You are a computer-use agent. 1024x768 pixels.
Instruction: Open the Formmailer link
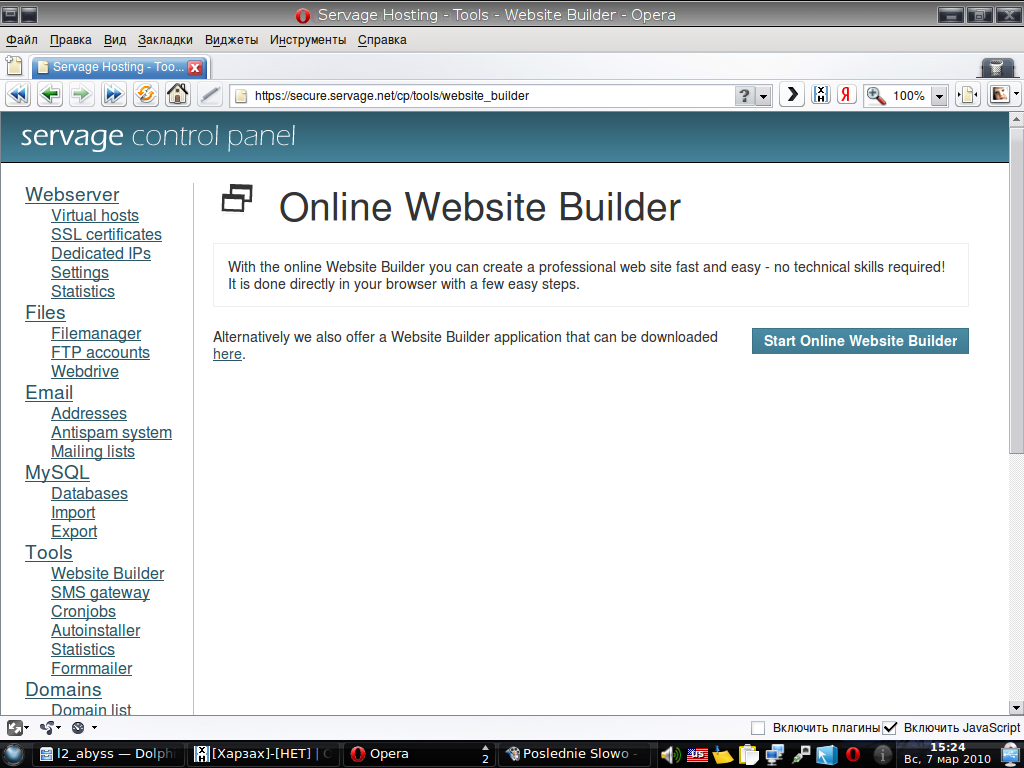92,669
